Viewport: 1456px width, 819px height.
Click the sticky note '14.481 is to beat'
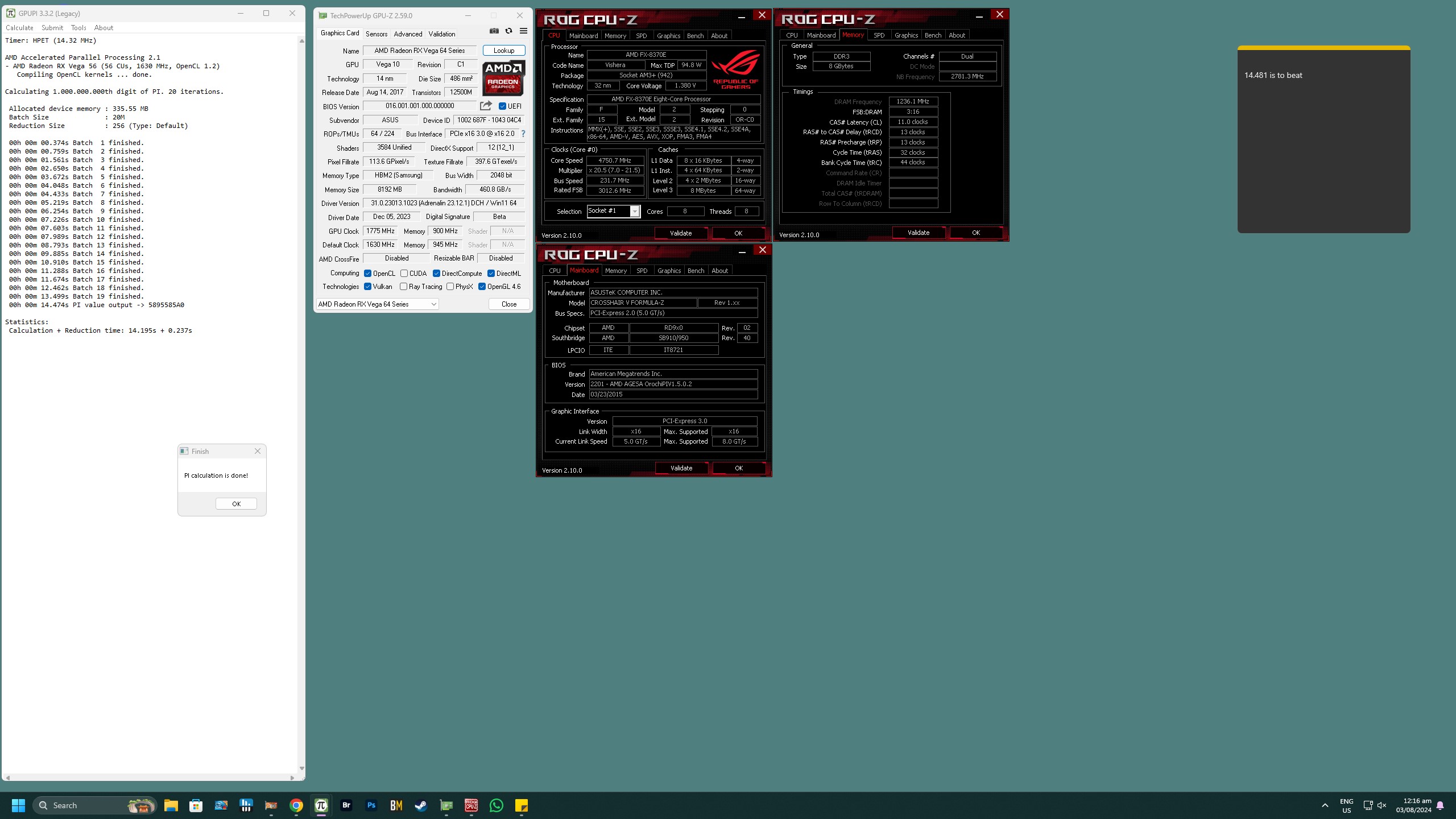tap(1273, 75)
